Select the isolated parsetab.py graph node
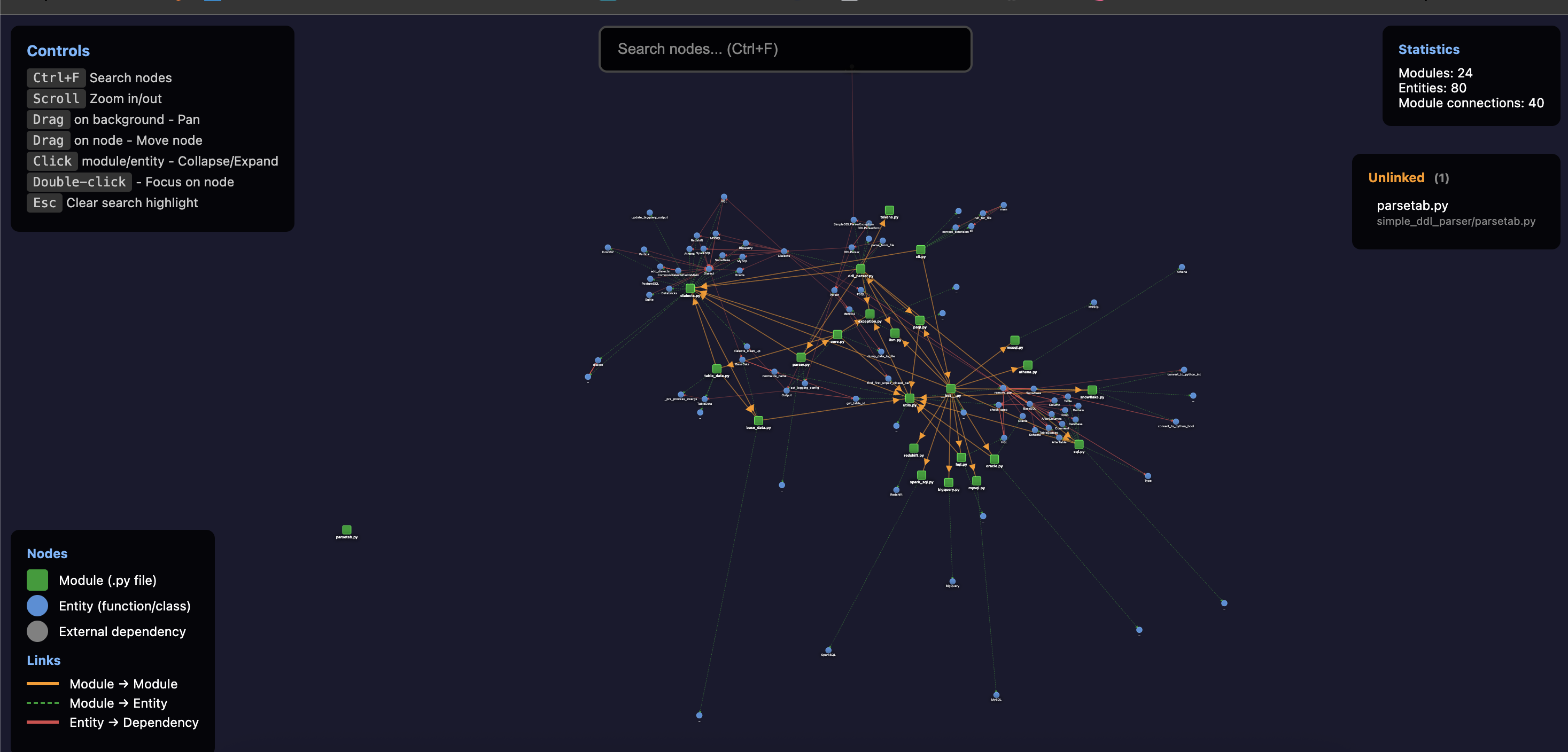Viewport: 1568px width, 752px height. (346, 530)
